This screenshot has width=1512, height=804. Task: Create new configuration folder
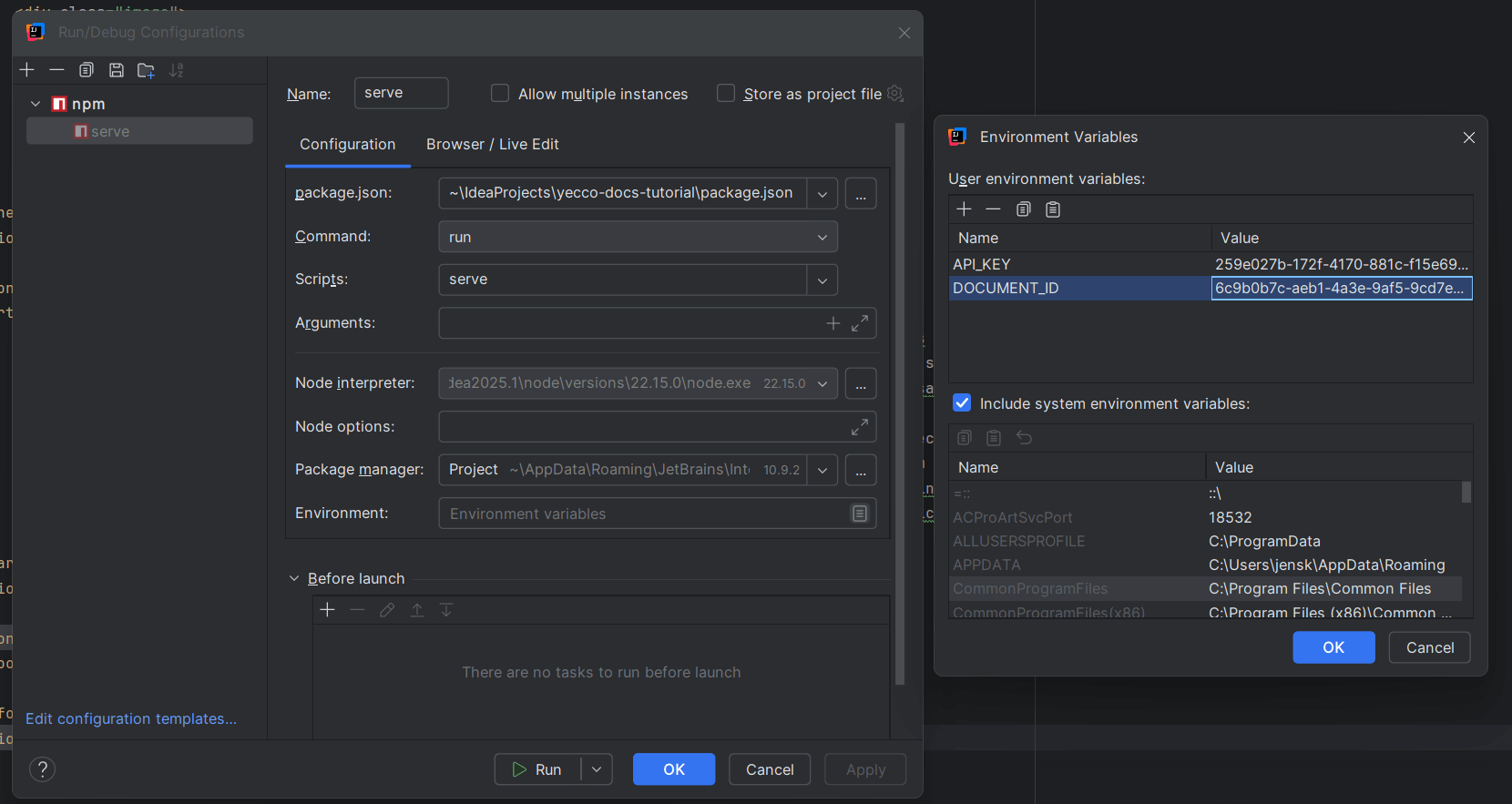click(x=146, y=70)
